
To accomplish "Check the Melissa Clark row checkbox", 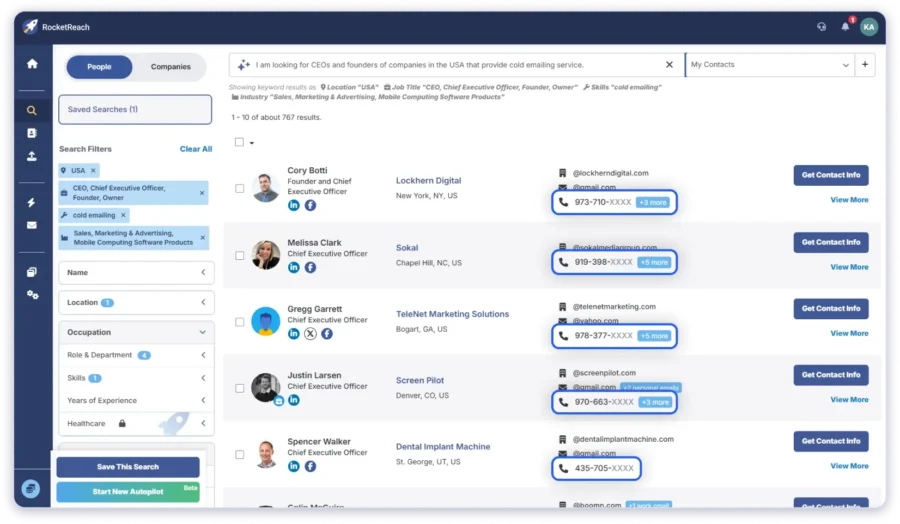I will click(239, 255).
